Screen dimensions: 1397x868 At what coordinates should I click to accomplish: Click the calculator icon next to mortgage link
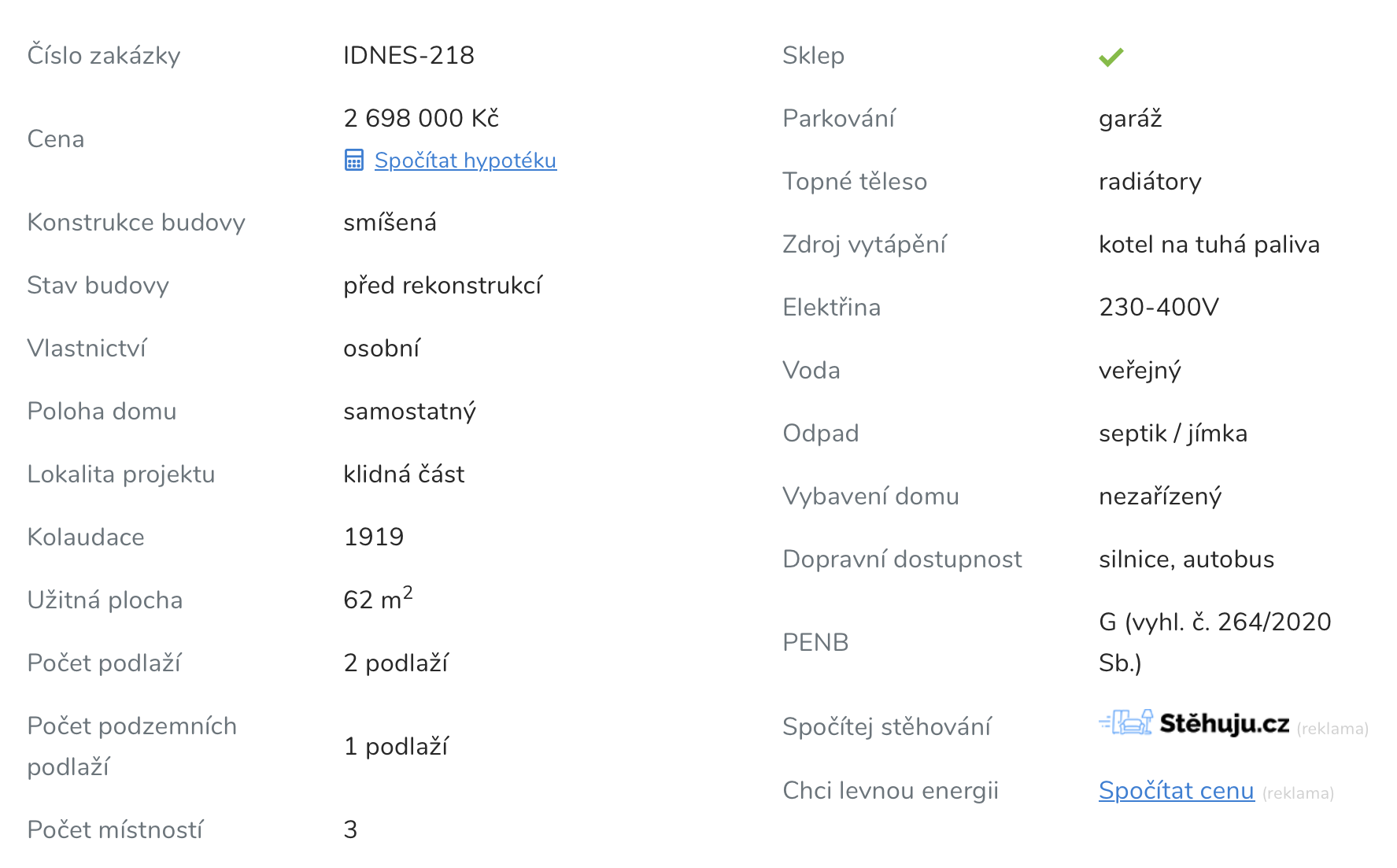click(353, 161)
